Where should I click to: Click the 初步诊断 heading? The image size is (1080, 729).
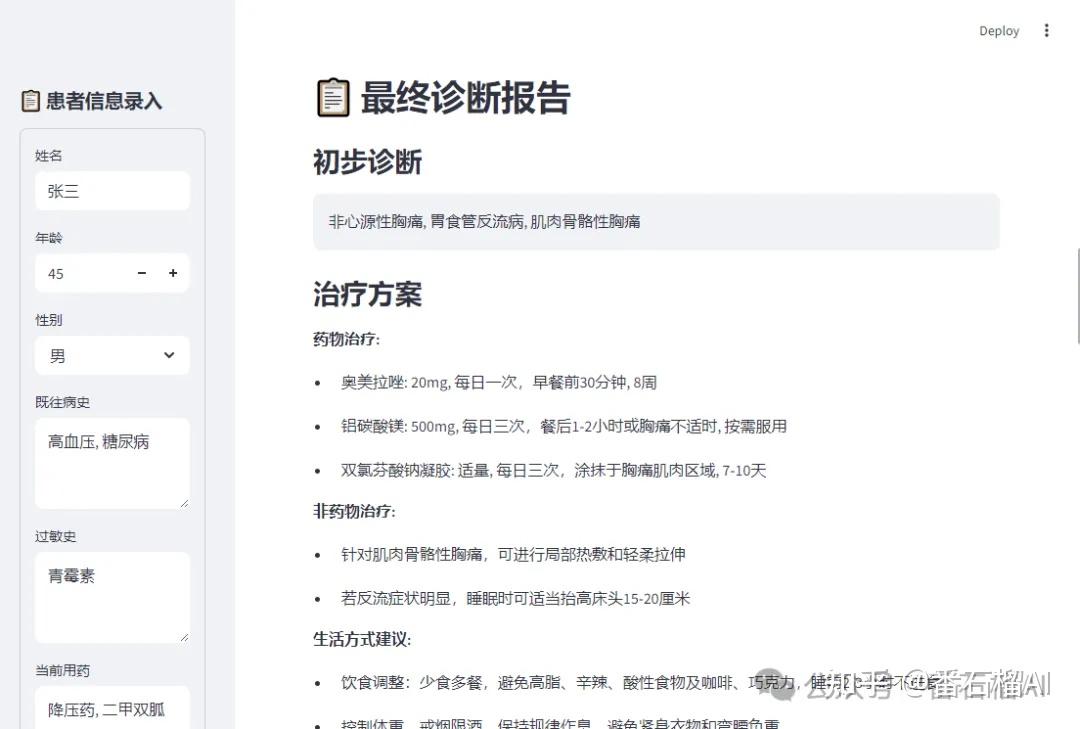coord(367,162)
